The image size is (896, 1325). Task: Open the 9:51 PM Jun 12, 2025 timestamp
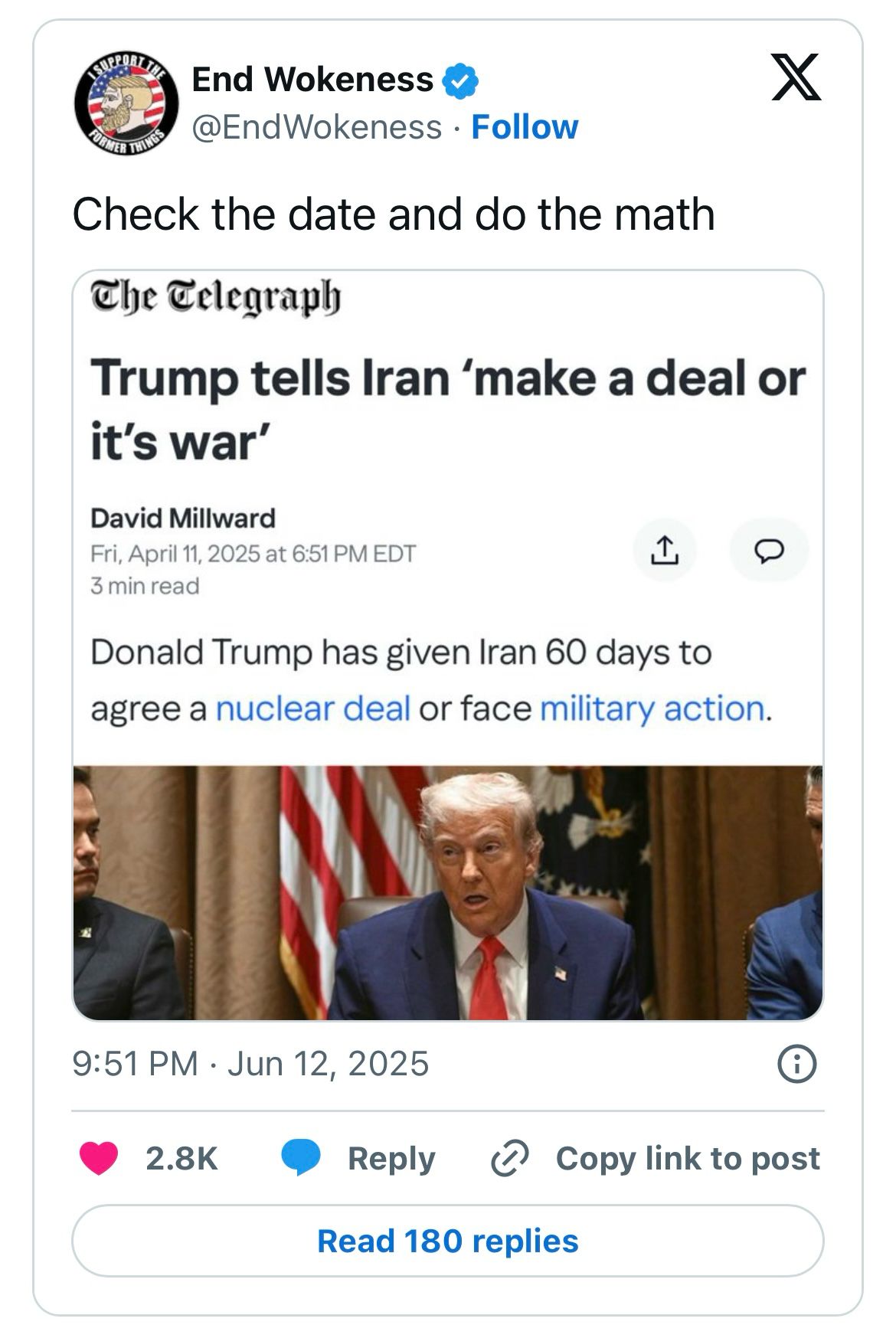click(x=250, y=1064)
